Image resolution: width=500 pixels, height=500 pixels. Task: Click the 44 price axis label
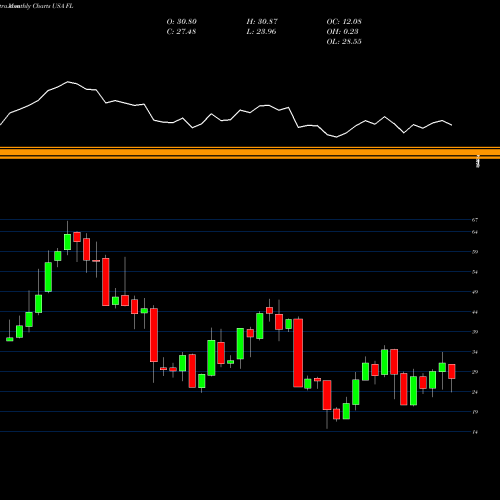pyautogui.click(x=475, y=312)
